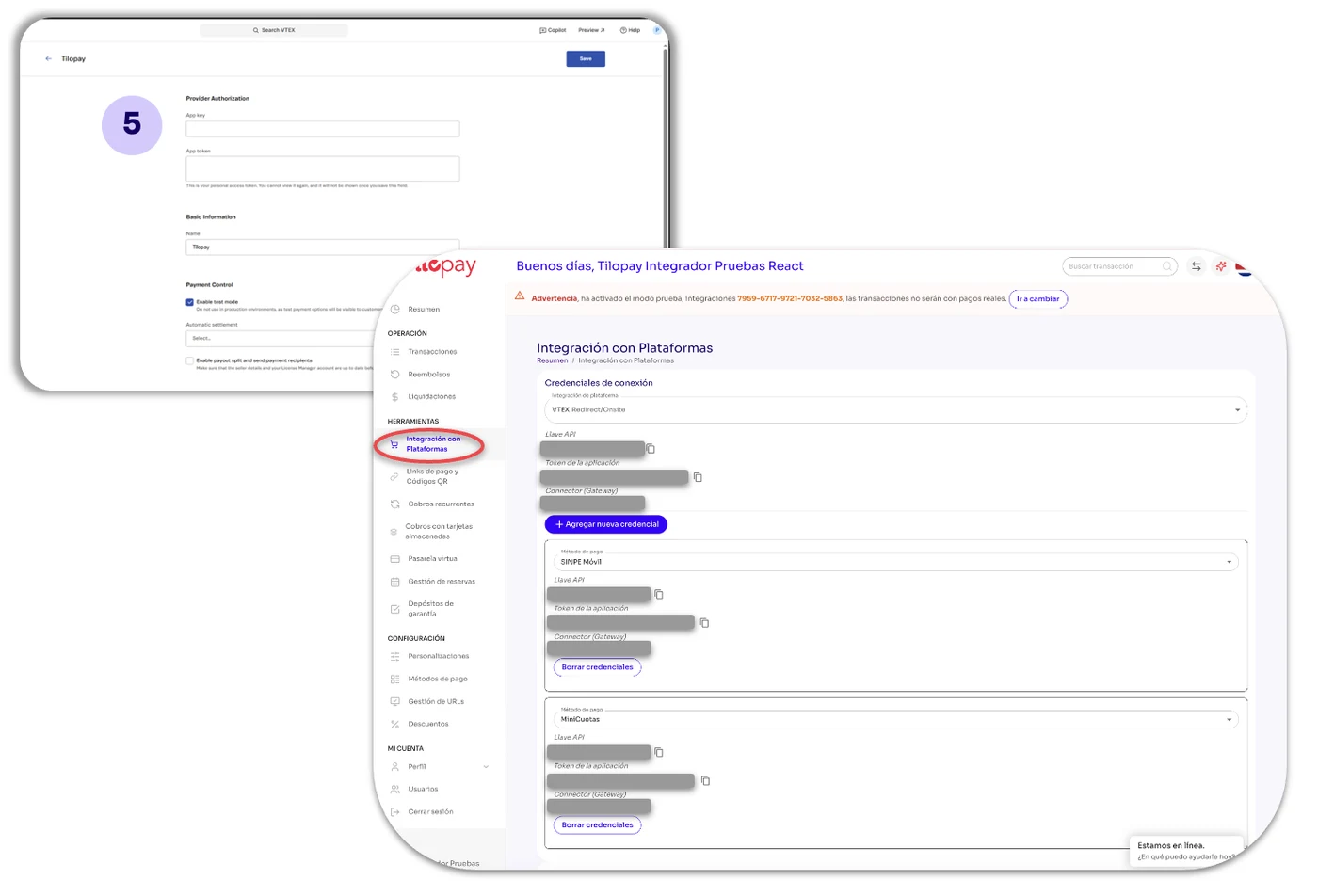Click Borrar credenciales for SINPE Móvil
Image resolution: width=1318 pixels, height=896 pixels.
click(597, 667)
